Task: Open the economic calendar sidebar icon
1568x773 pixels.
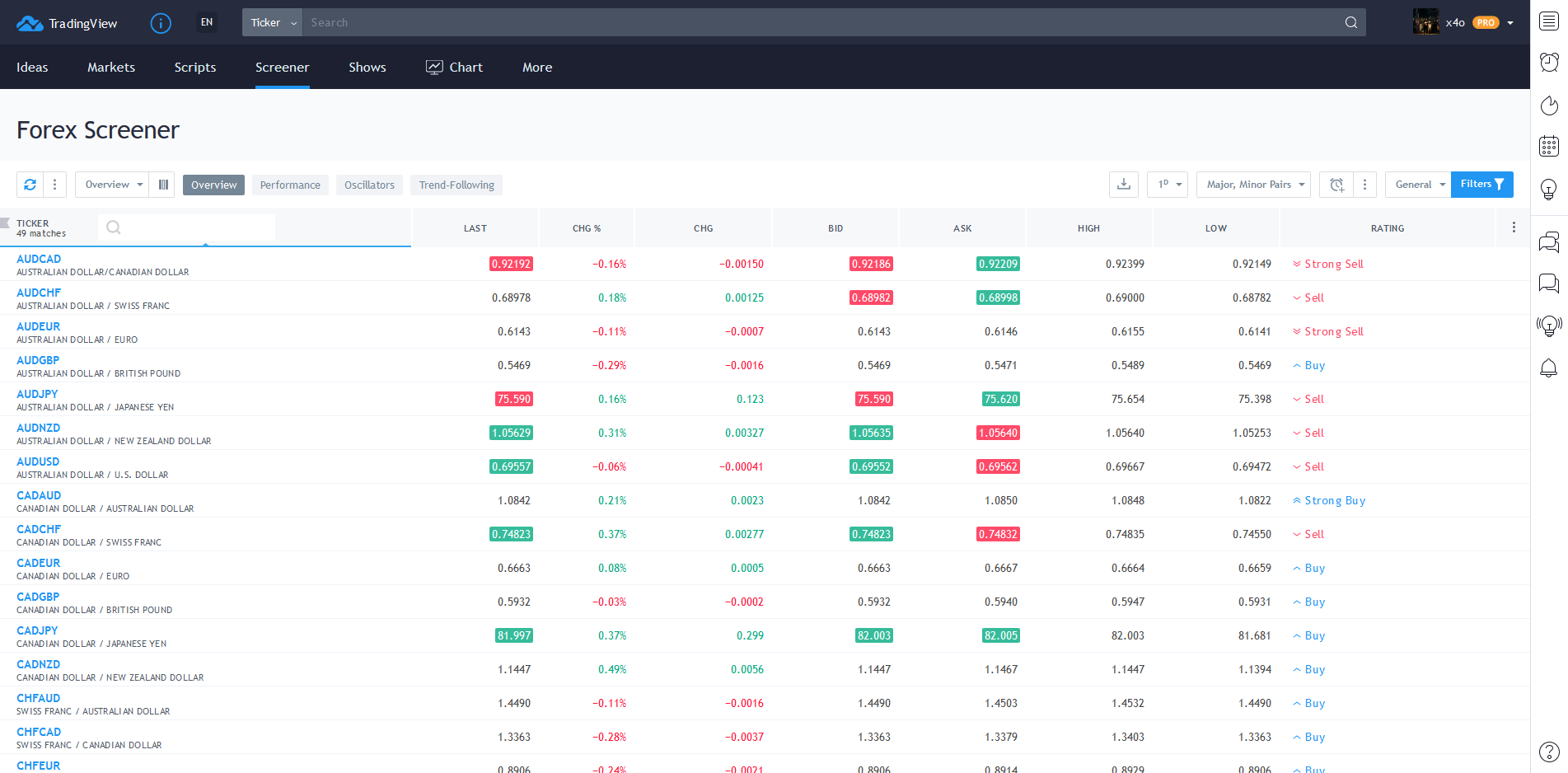Action: point(1549,147)
